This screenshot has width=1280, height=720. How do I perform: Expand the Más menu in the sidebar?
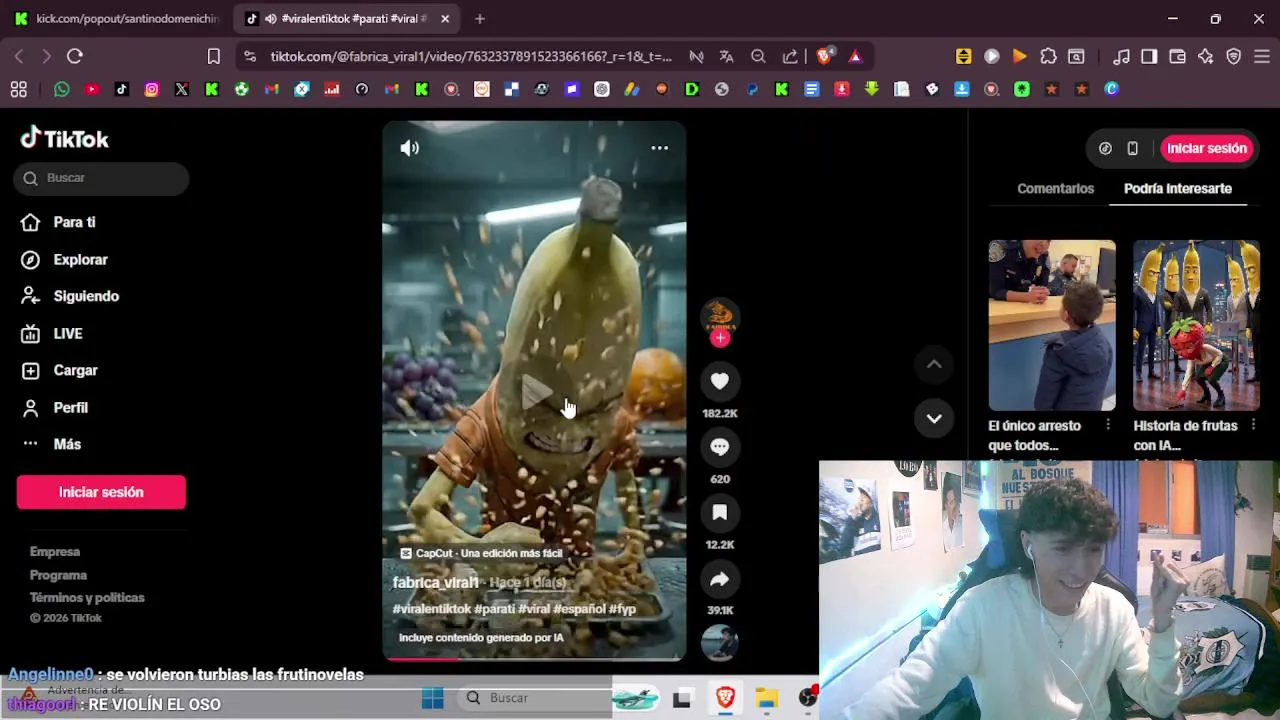point(67,444)
